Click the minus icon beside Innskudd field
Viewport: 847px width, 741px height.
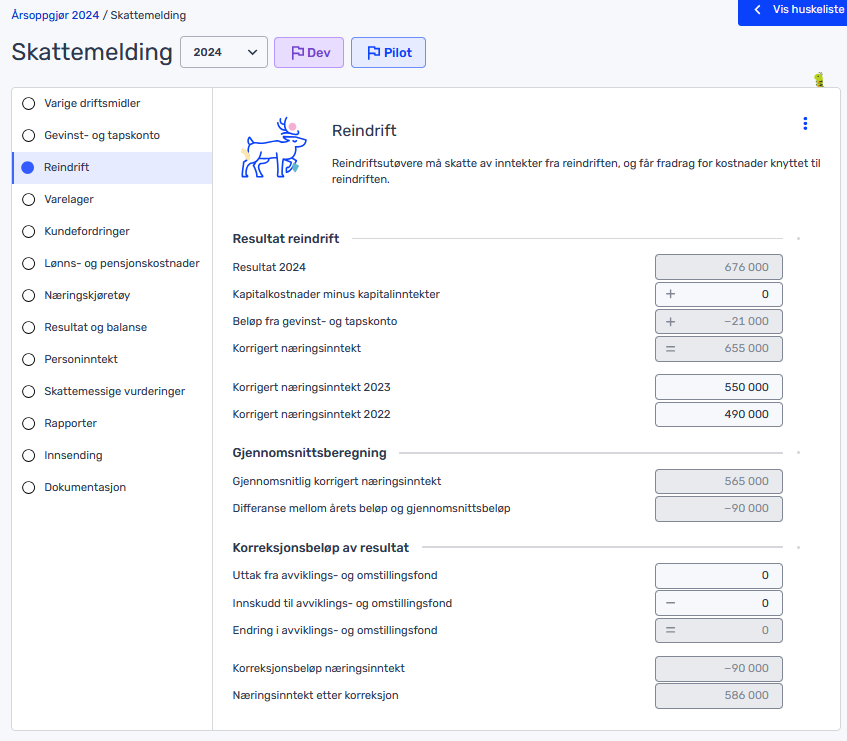click(670, 603)
